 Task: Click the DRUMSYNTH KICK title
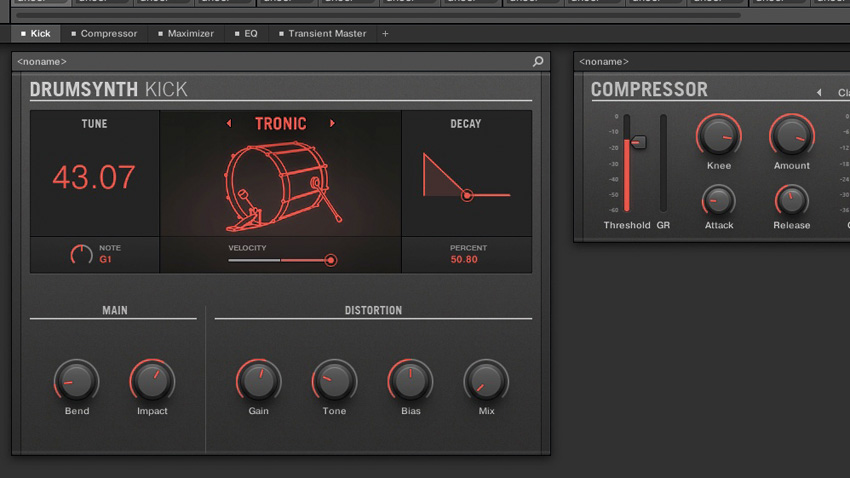(x=108, y=89)
